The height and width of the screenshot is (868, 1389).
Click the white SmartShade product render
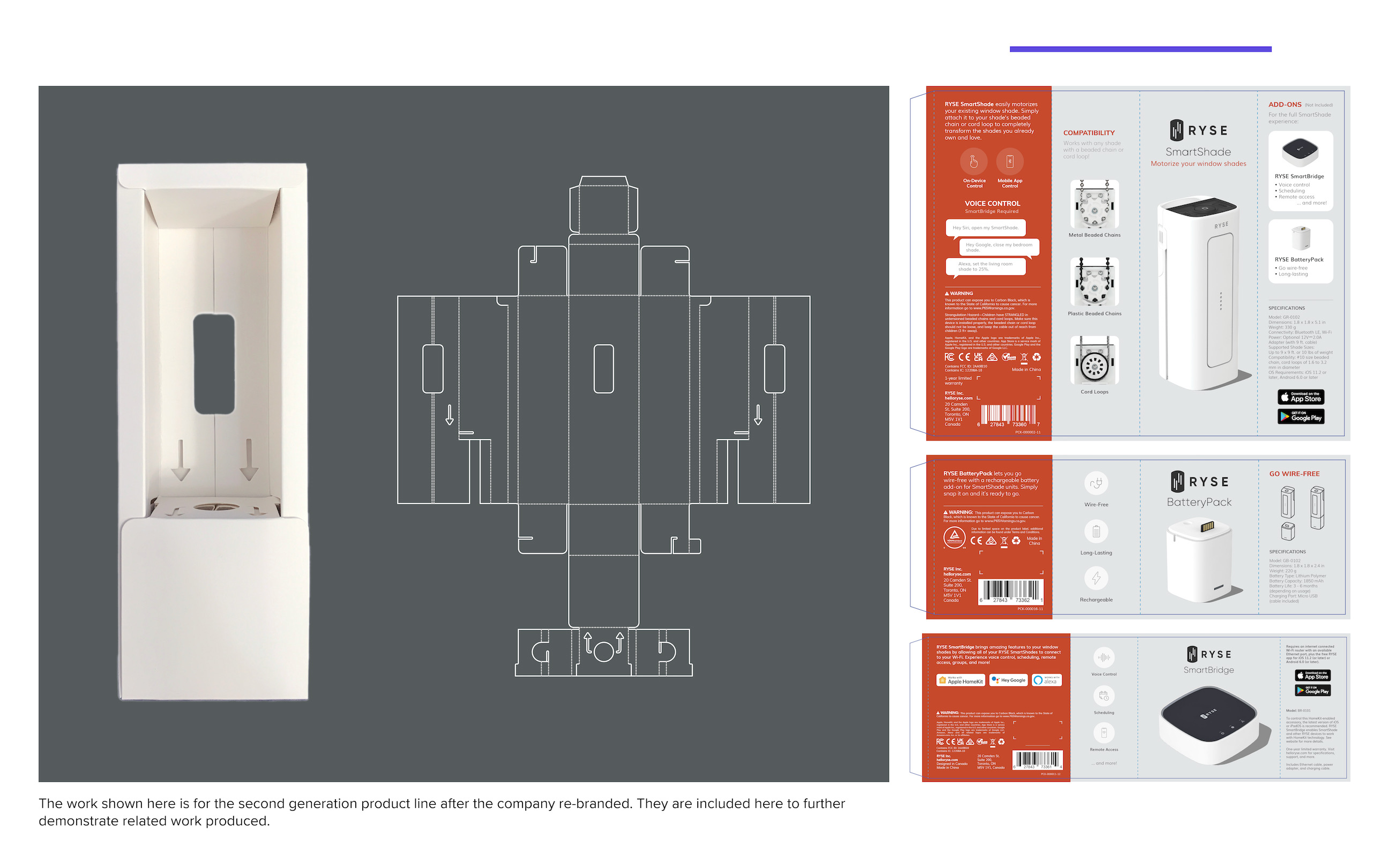[1198, 294]
